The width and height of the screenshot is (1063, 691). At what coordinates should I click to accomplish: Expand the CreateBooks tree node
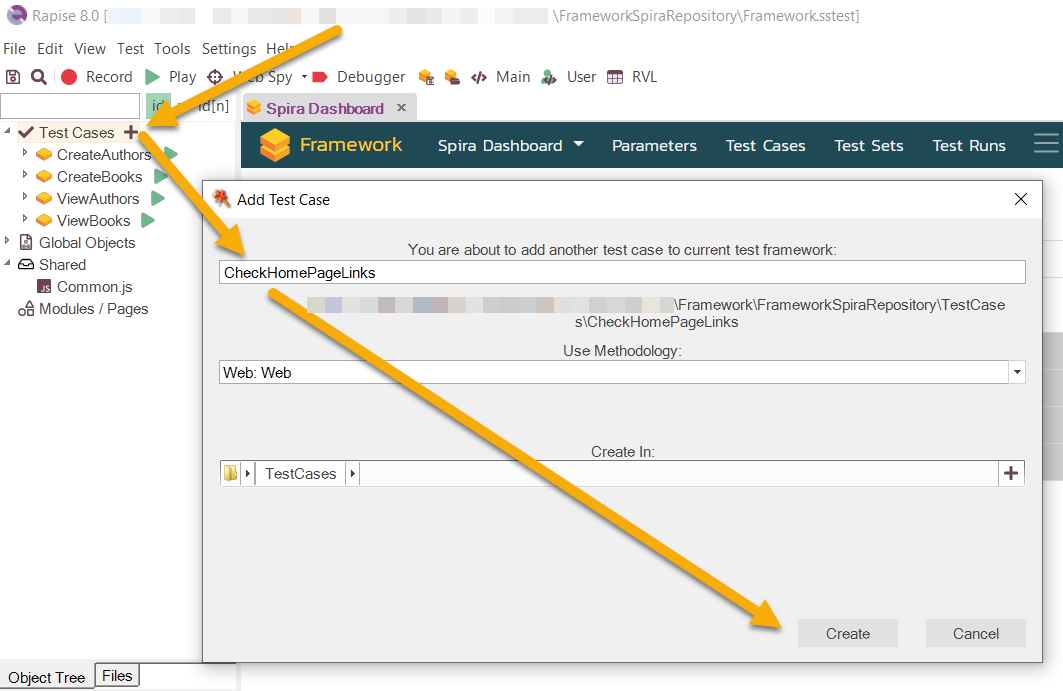pos(25,176)
